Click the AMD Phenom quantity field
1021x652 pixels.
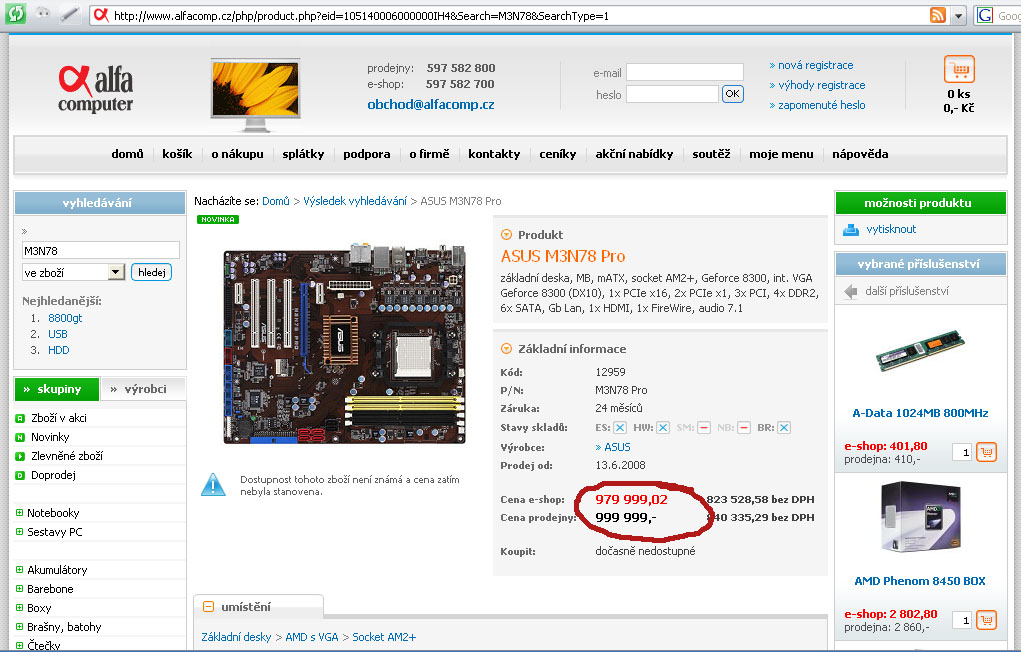(962, 620)
